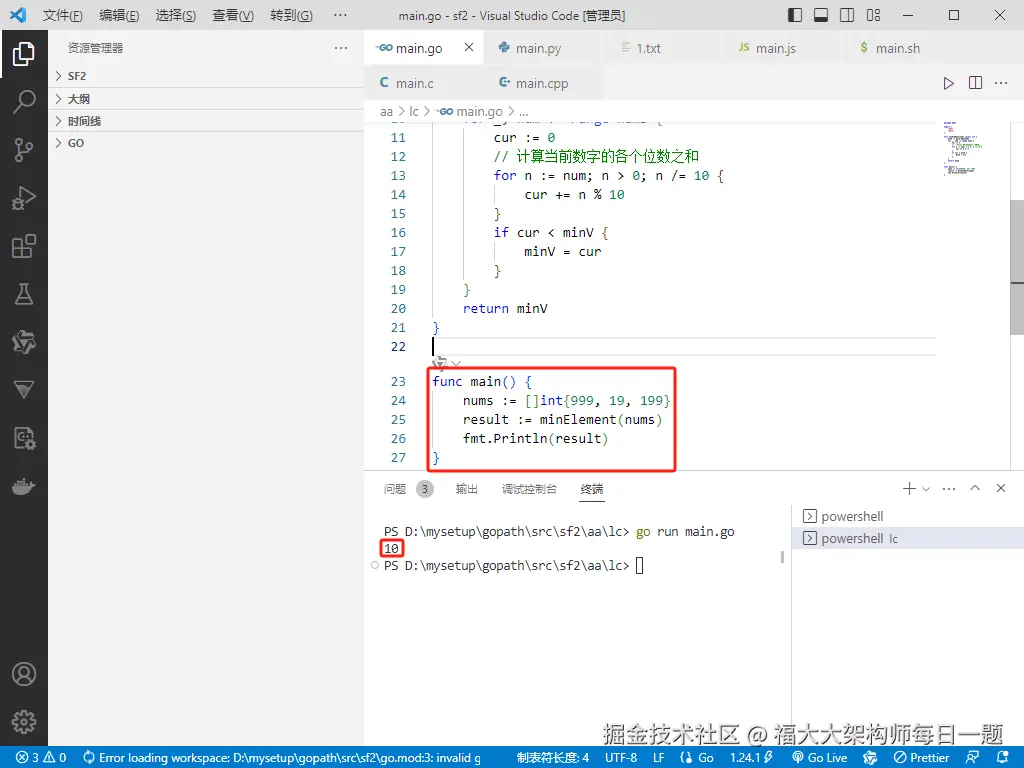Click the lc breadcrumb segment
The height and width of the screenshot is (768, 1024).
[x=413, y=112]
